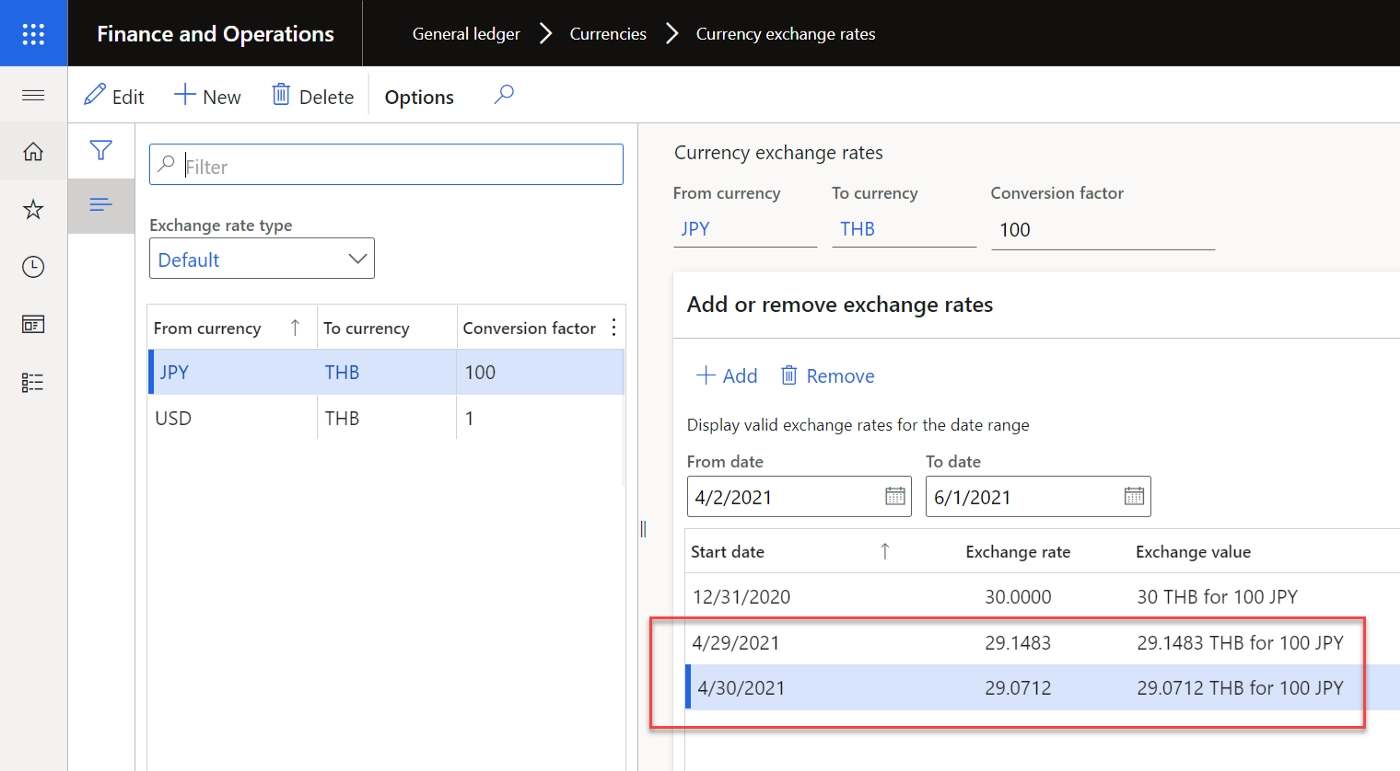This screenshot has height=771, width=1400.
Task: Click exchange rate 30.0000 cell
Action: (1018, 597)
